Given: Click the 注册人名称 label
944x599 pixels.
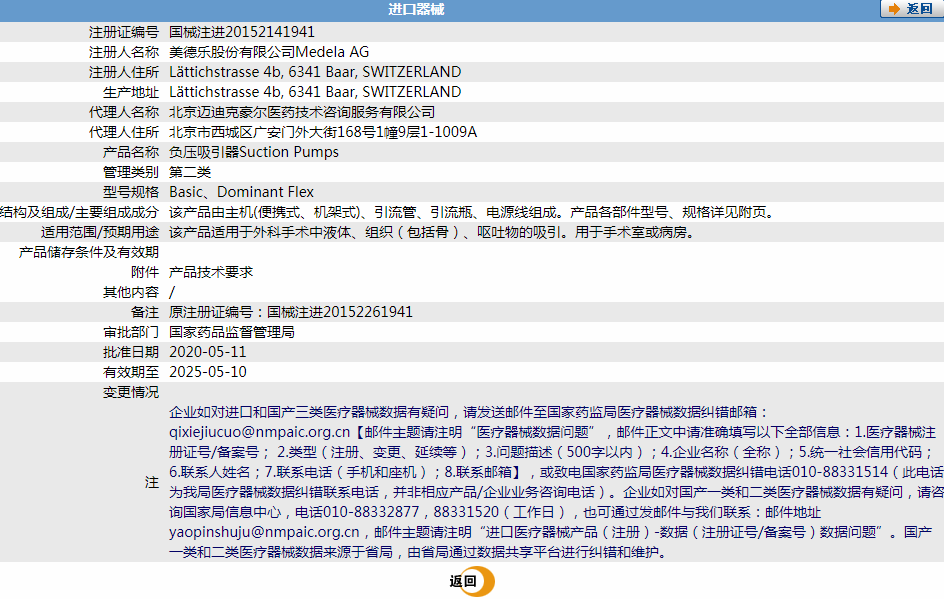Looking at the screenshot, I should point(124,52).
